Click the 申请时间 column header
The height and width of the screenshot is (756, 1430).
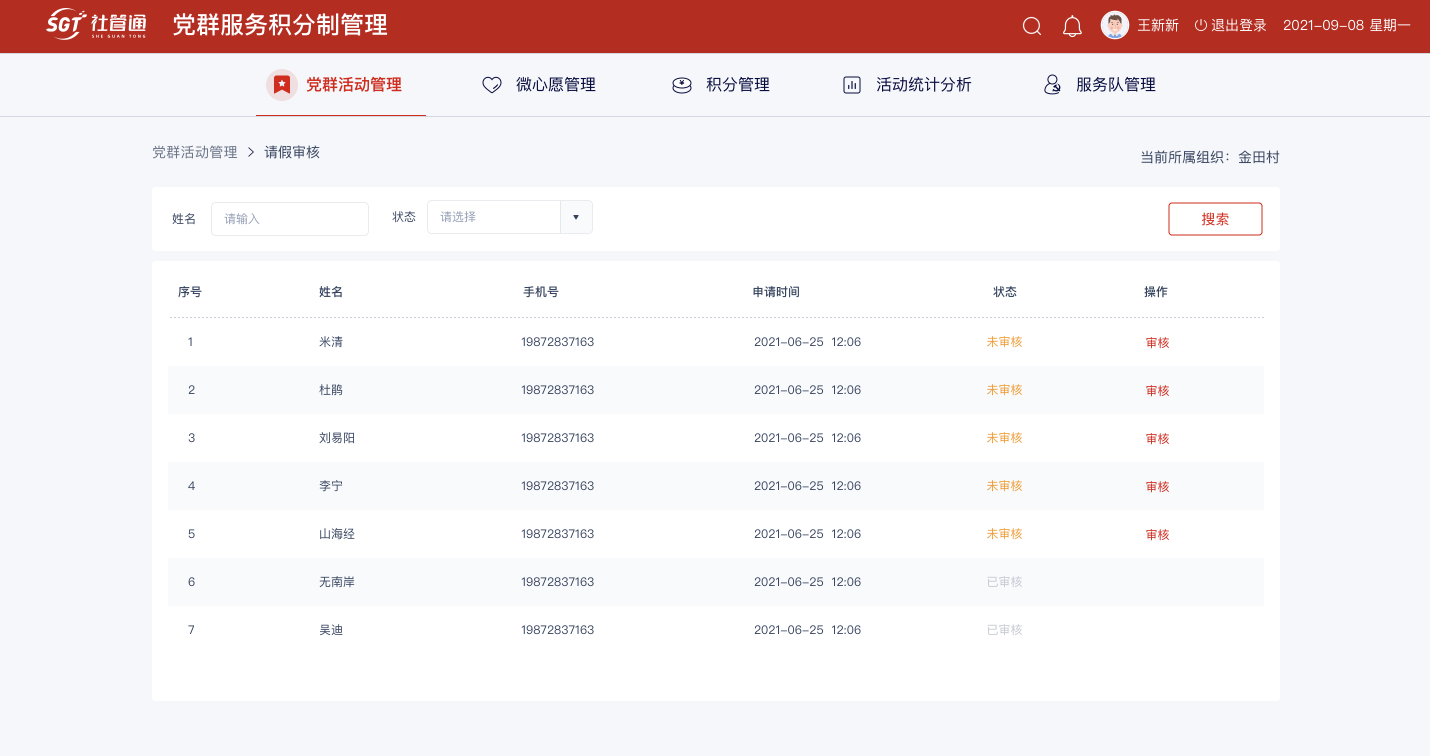(x=776, y=292)
